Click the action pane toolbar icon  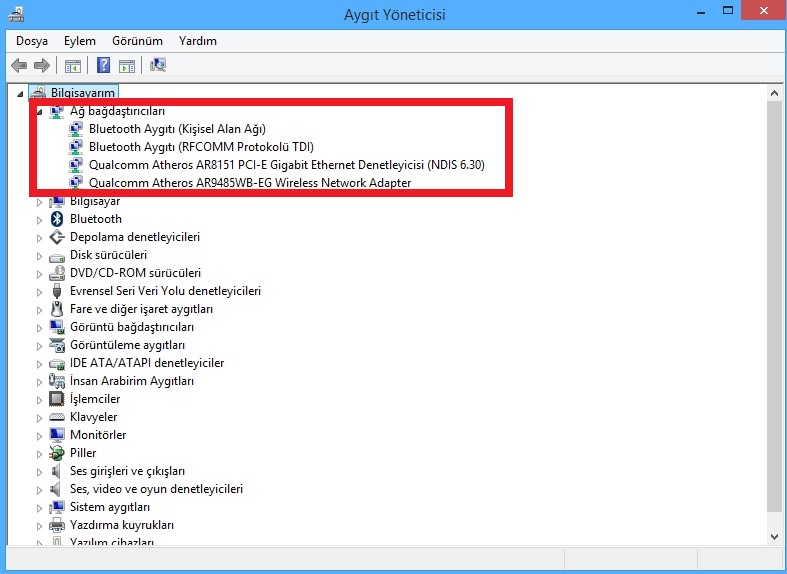pyautogui.click(x=127, y=65)
